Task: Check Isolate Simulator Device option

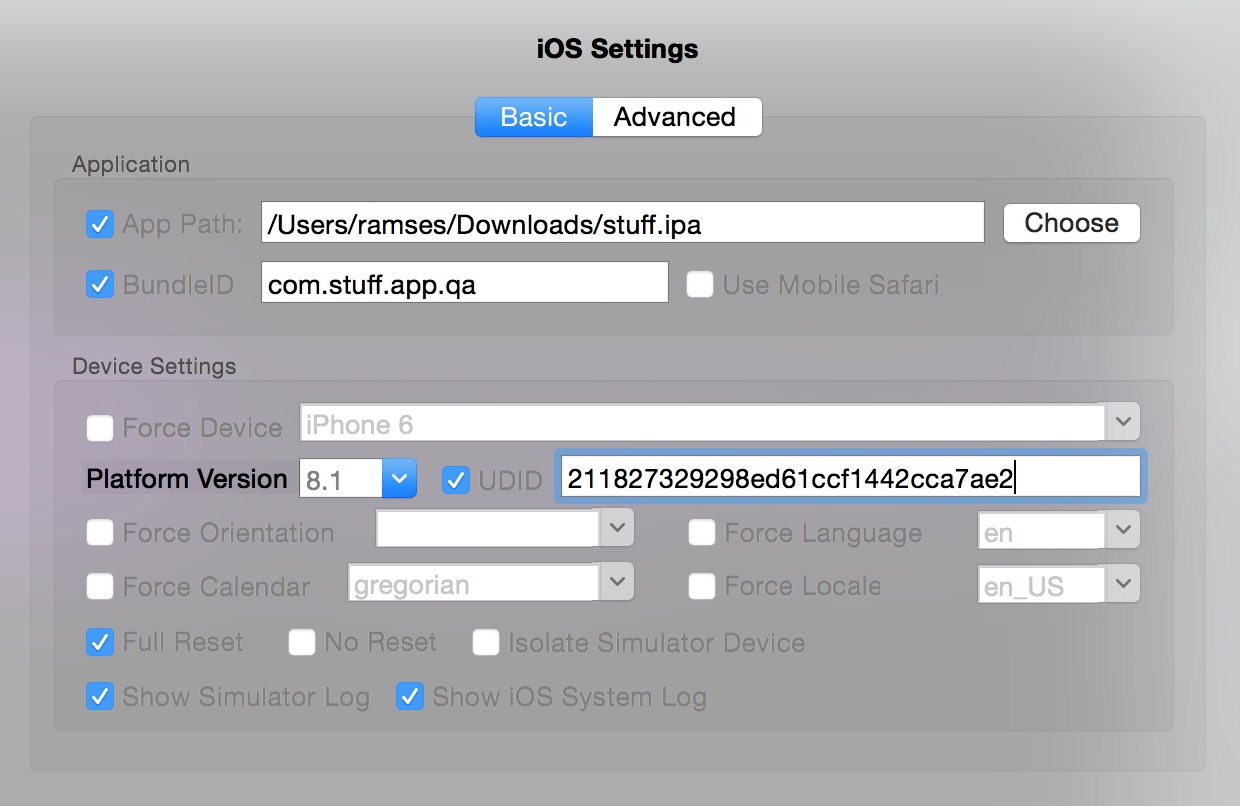Action: pyautogui.click(x=486, y=642)
